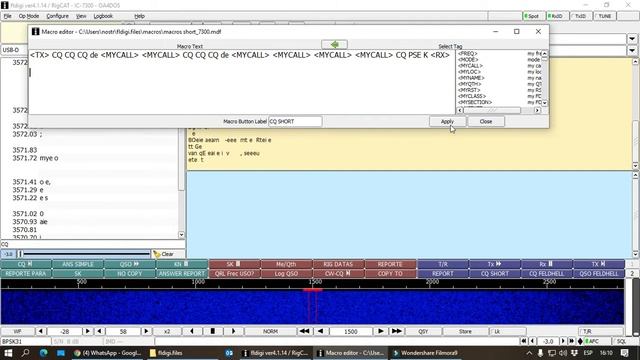This screenshot has width=640, height=360.
Task: Open the File menu
Action: pyautogui.click(x=8, y=16)
